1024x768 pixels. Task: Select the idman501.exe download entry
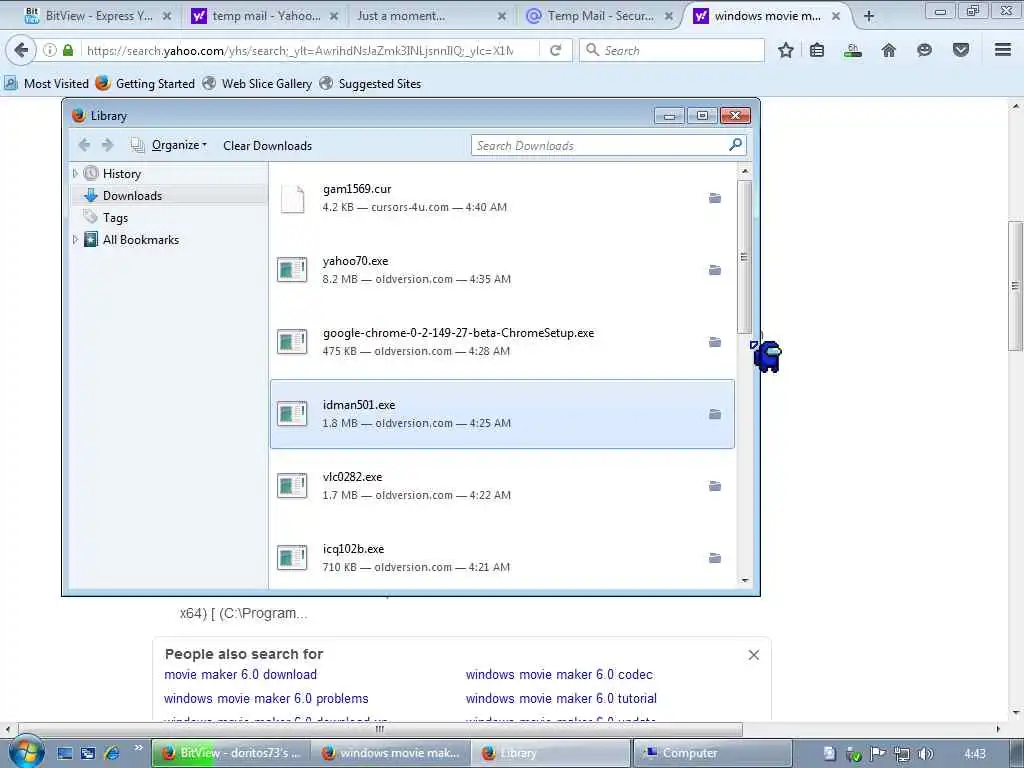tap(502, 414)
